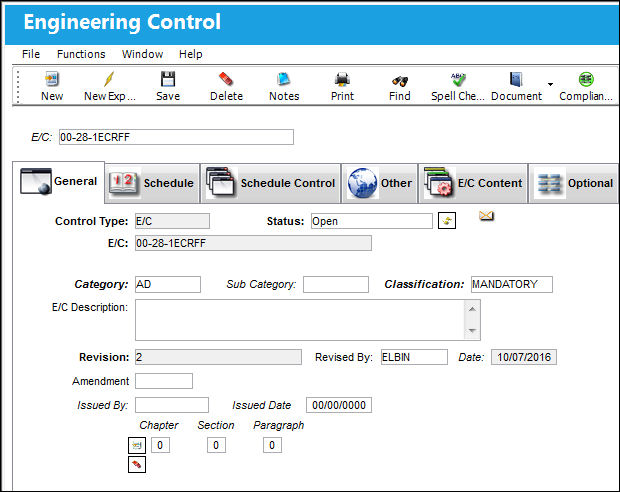Click the Control Type field
The image size is (620, 492).
tap(172, 221)
